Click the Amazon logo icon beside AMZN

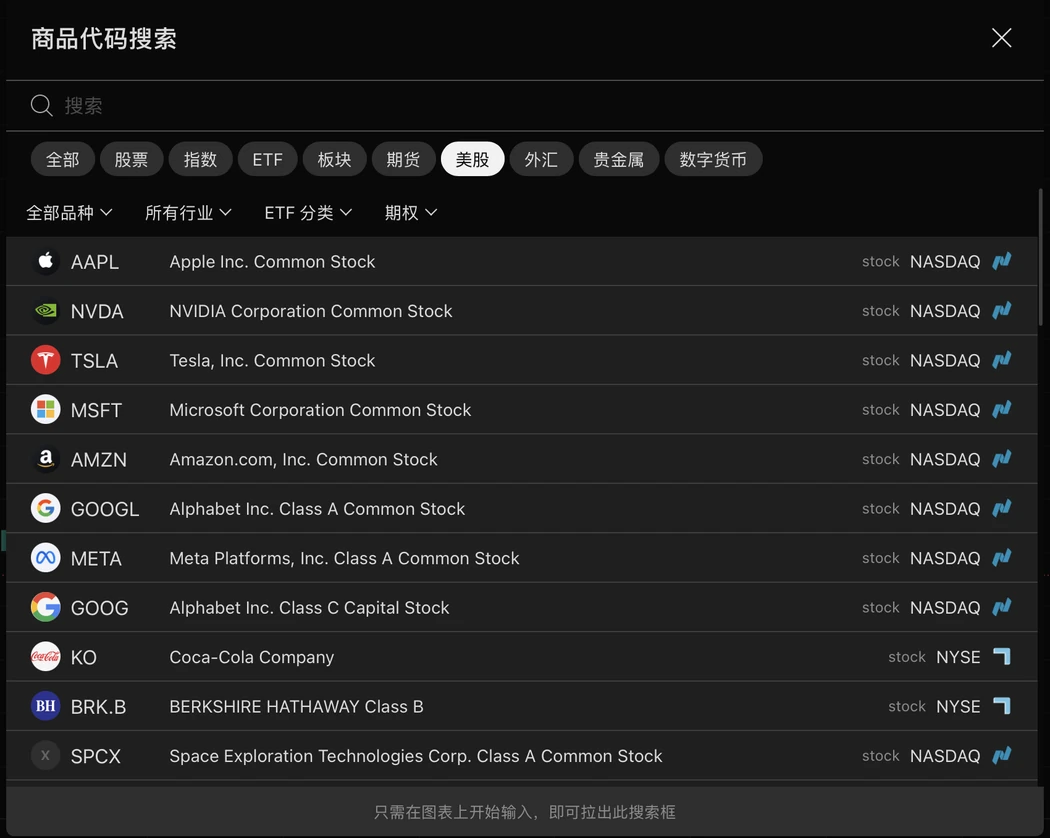(x=46, y=459)
